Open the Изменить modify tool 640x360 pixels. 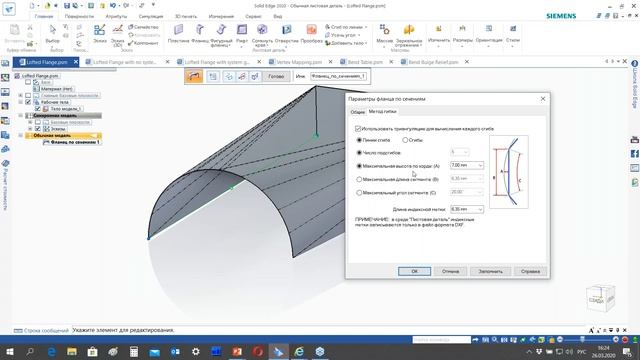pos(439,35)
